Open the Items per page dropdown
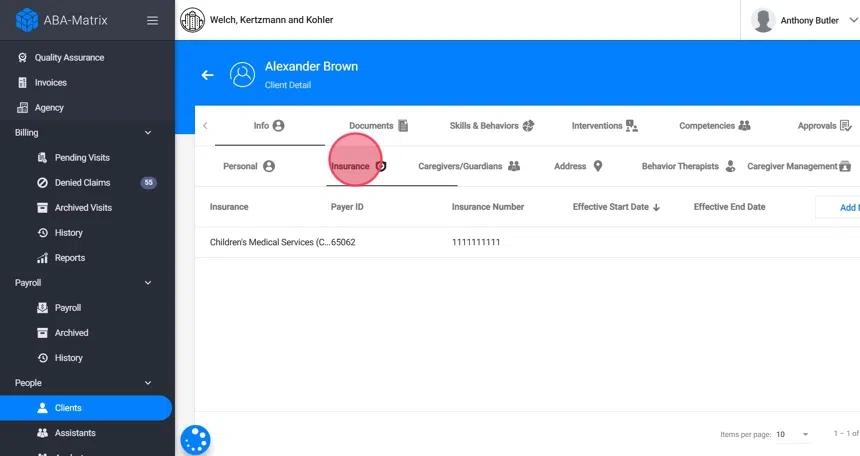860x456 pixels. (793, 434)
